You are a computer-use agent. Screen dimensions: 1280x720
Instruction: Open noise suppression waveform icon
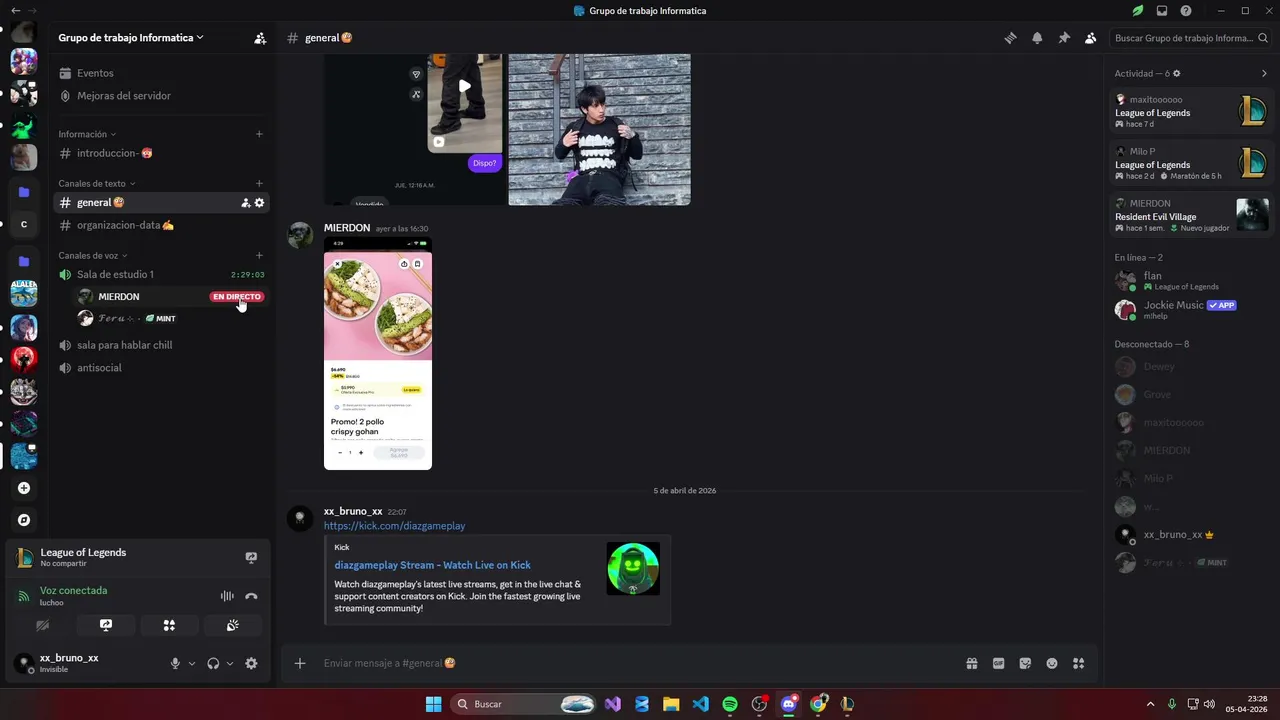[x=227, y=596]
